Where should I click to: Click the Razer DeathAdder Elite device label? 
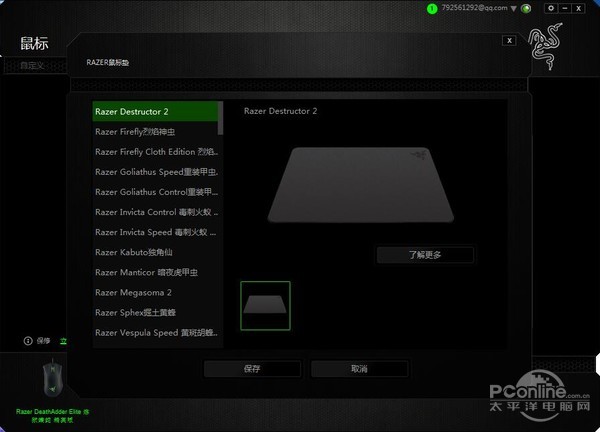(52, 416)
